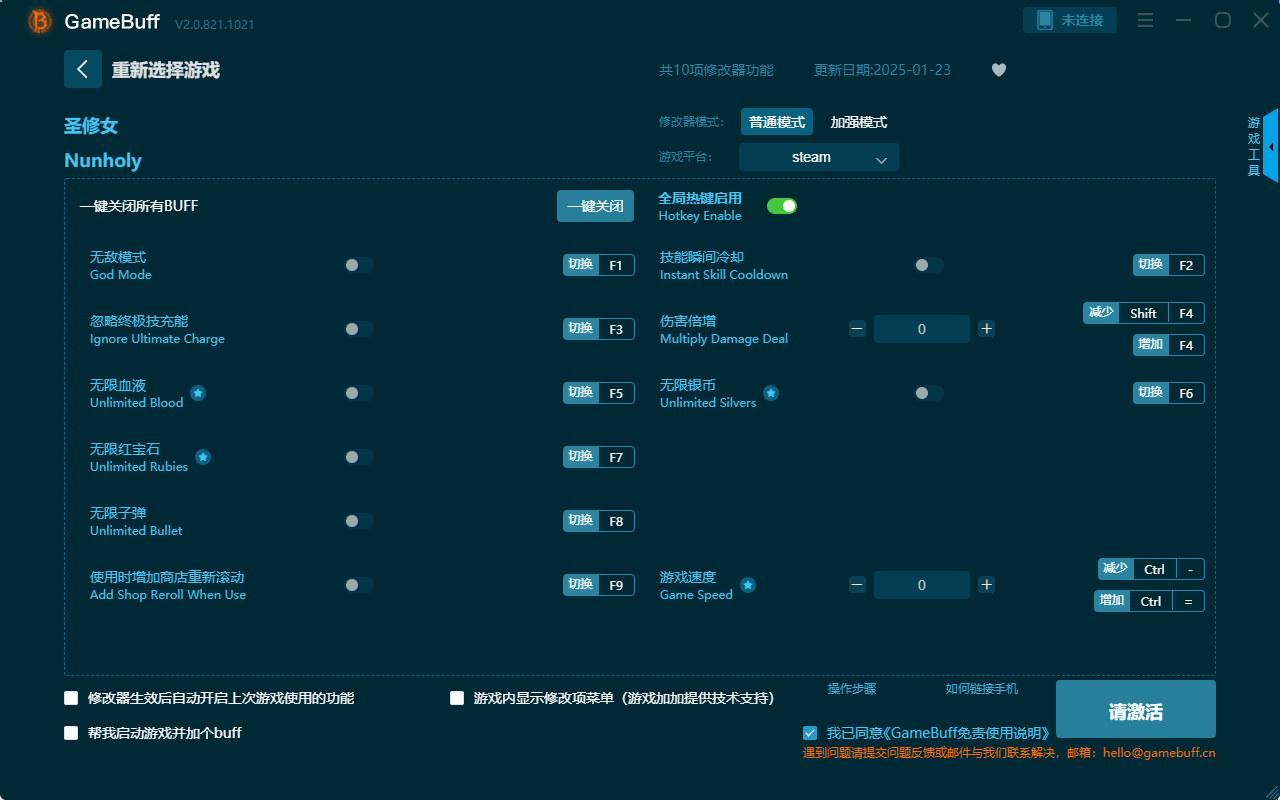Image resolution: width=1280 pixels, height=800 pixels.
Task: Increase Multiply Damage Deal with plus stepper
Action: 986,328
